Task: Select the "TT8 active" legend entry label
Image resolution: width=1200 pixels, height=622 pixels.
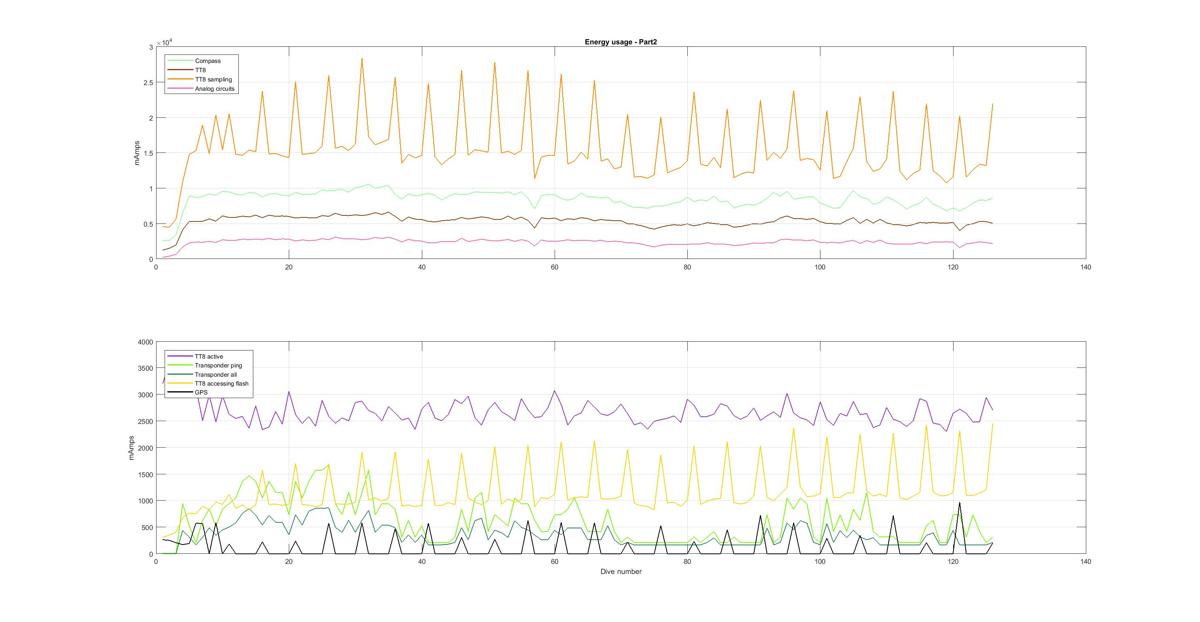Action: (209, 356)
